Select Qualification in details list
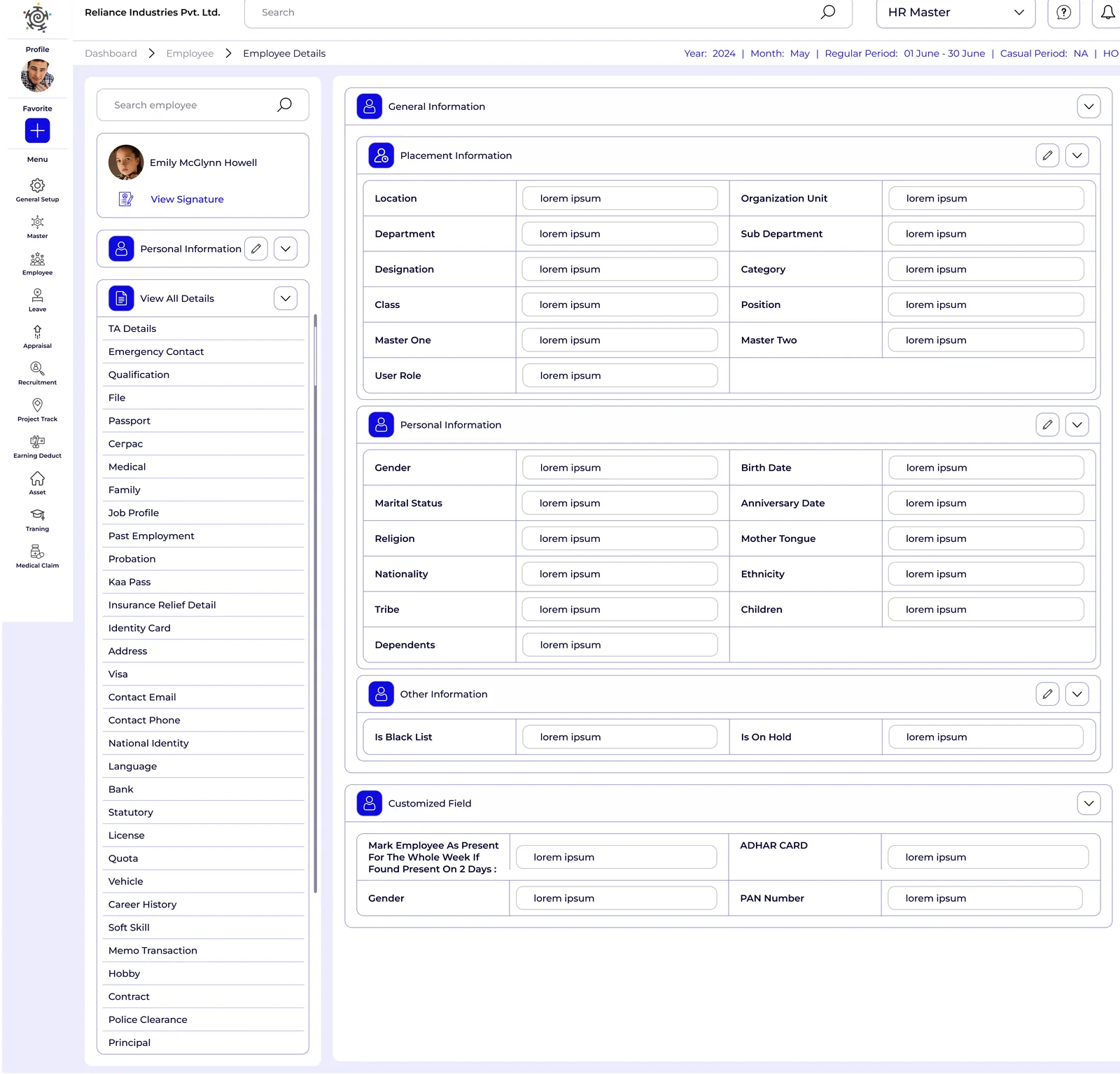Image resolution: width=1120 pixels, height=1074 pixels. pos(203,375)
